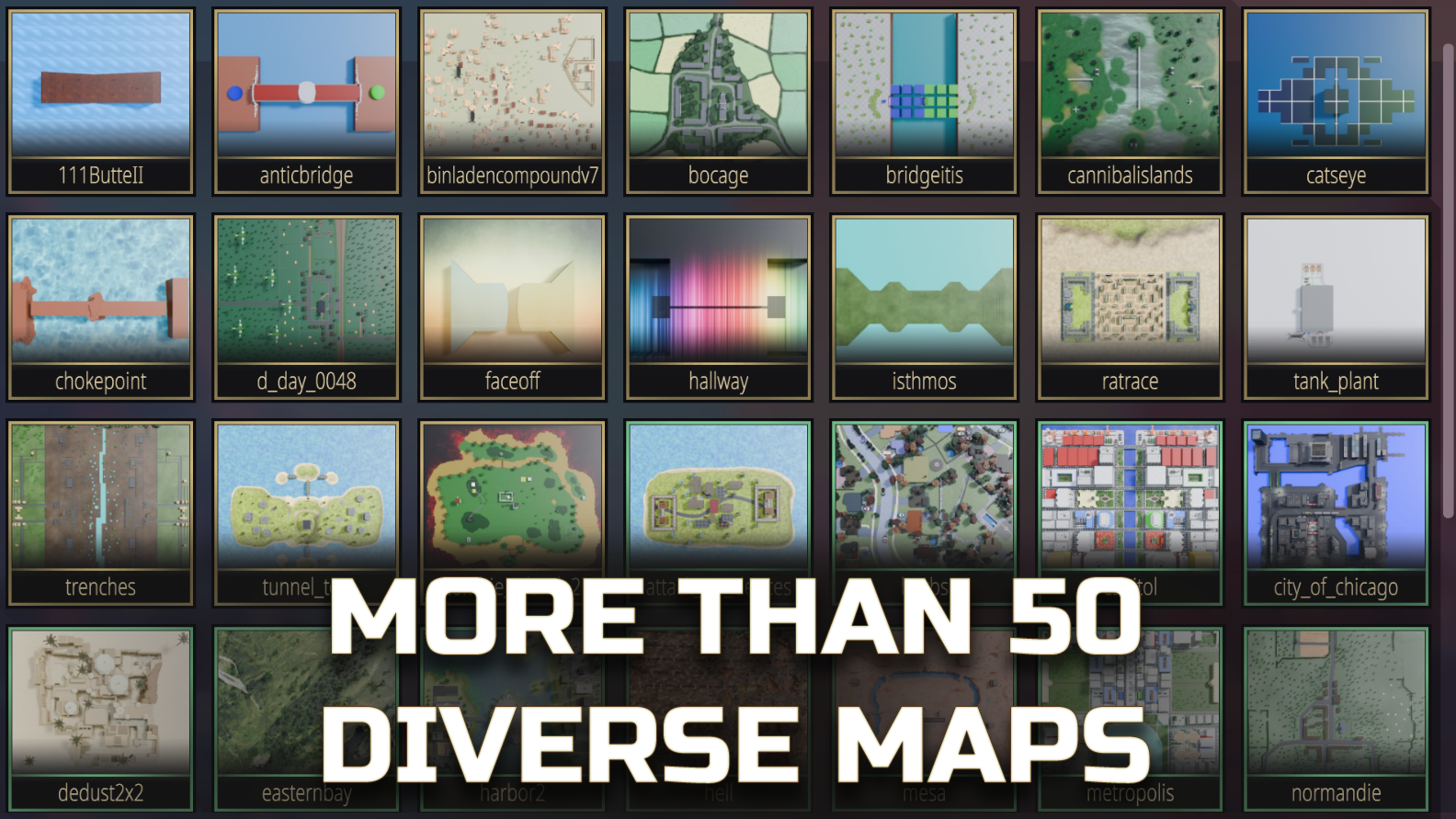Choose the catseye map
The height and width of the screenshot is (819, 1456).
click(1336, 101)
